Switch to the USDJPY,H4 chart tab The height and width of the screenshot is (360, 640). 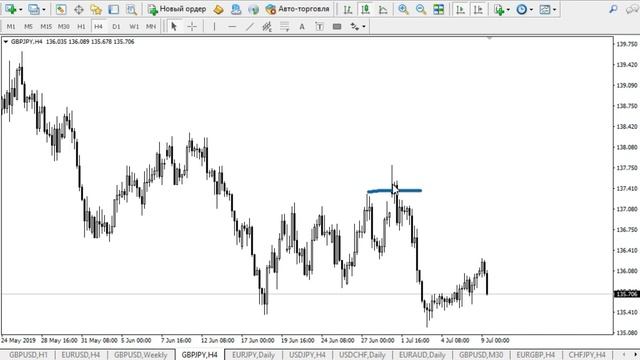click(x=307, y=355)
